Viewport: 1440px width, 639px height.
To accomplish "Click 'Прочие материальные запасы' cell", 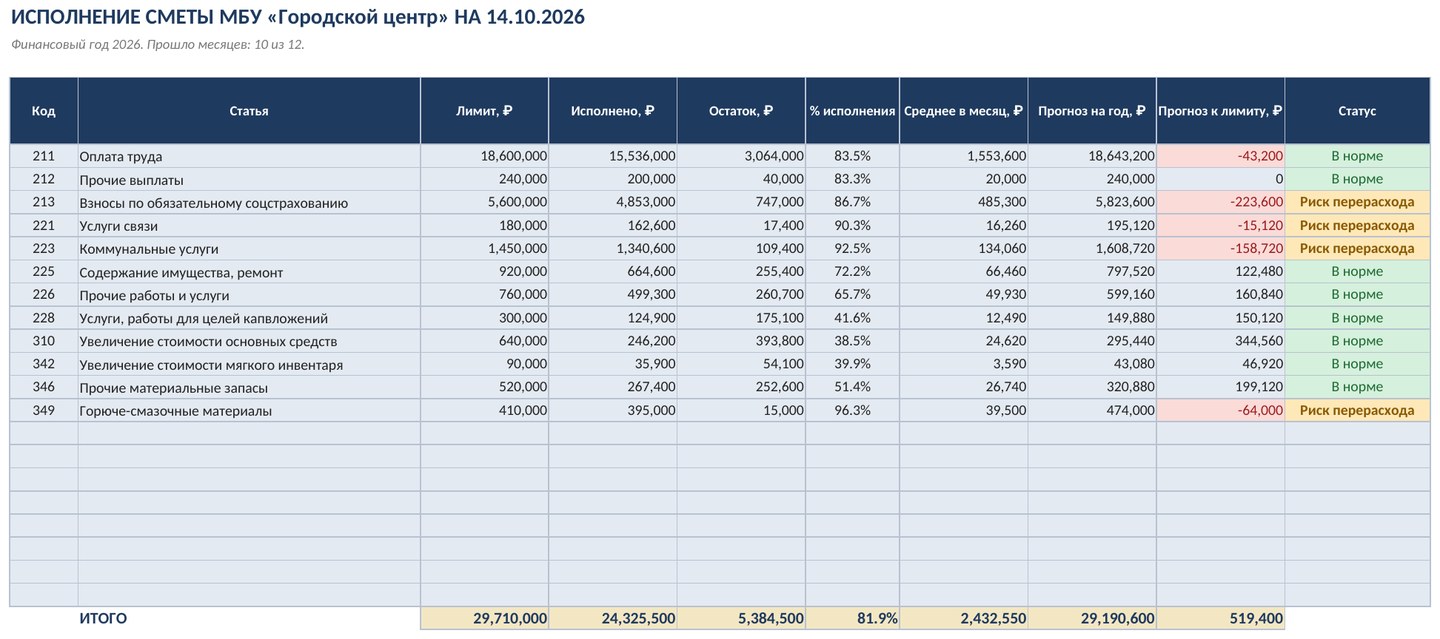I will coord(249,387).
